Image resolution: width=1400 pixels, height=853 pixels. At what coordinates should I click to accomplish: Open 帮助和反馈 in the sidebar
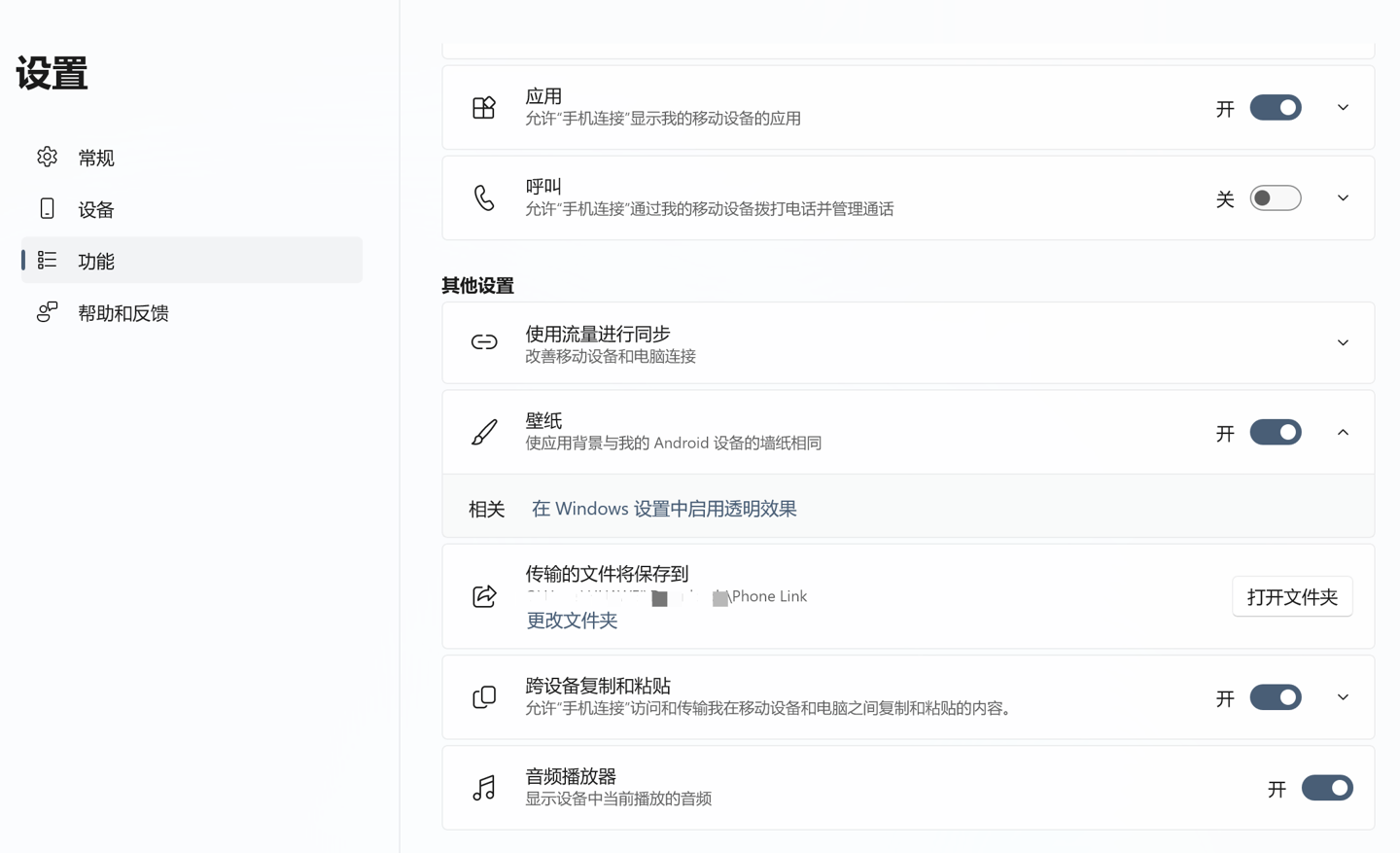[x=192, y=311]
